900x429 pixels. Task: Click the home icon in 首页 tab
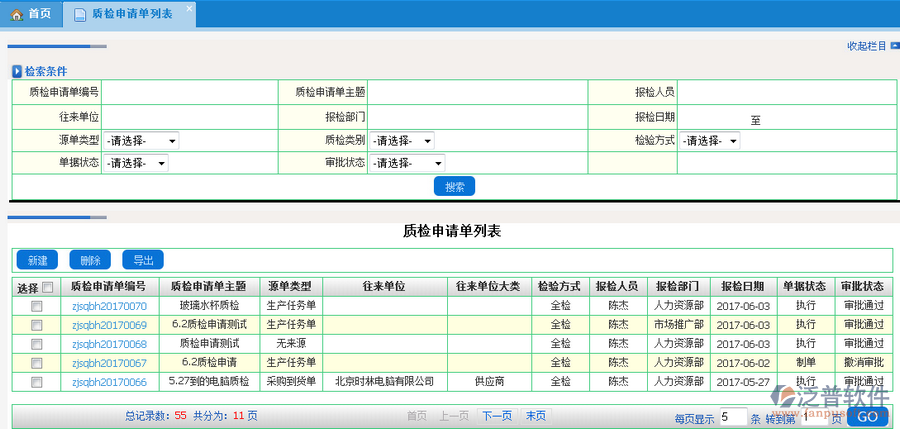click(16, 14)
